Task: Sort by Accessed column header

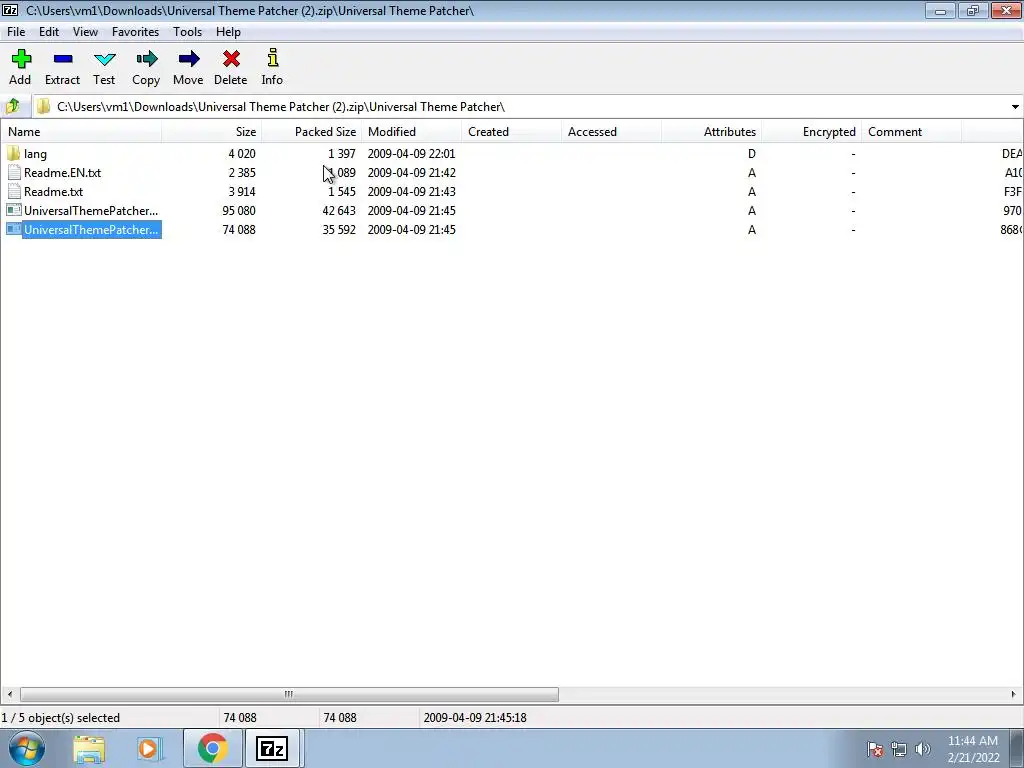Action: coord(611,131)
